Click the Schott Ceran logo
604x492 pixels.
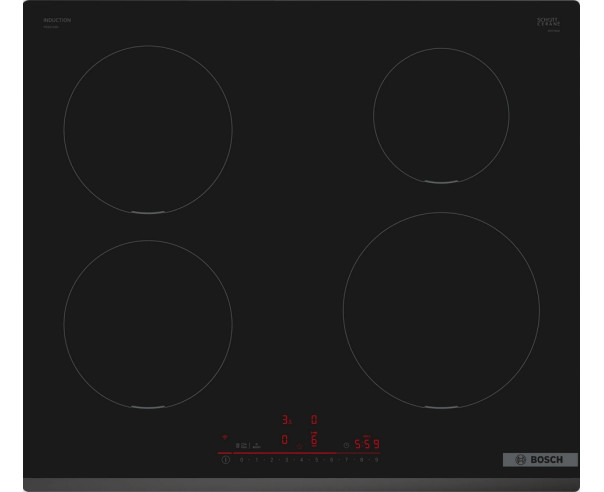pos(549,22)
